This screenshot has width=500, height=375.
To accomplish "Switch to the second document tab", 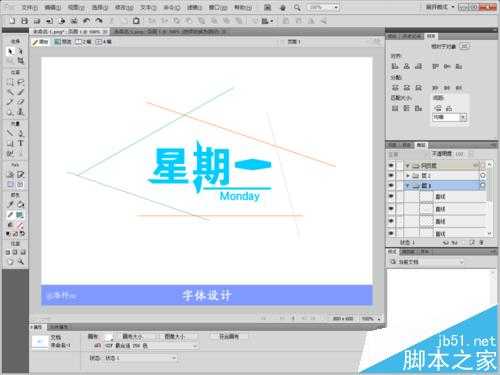I will click(170, 32).
